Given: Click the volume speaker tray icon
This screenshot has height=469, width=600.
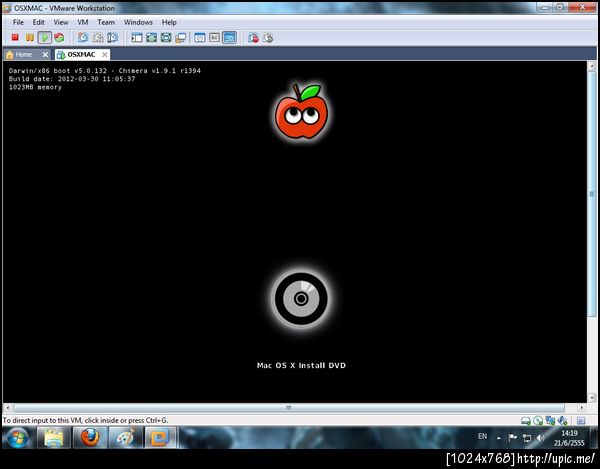Looking at the screenshot, I should pos(540,438).
